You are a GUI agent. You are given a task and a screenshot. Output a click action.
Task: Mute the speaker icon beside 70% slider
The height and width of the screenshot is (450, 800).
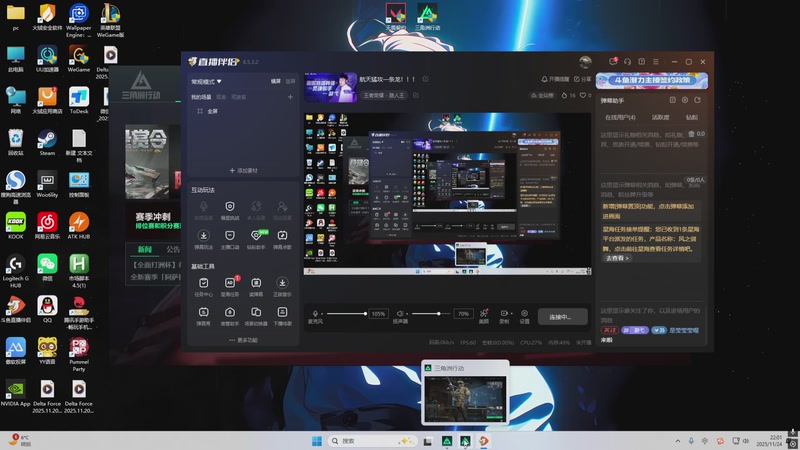[x=401, y=313]
